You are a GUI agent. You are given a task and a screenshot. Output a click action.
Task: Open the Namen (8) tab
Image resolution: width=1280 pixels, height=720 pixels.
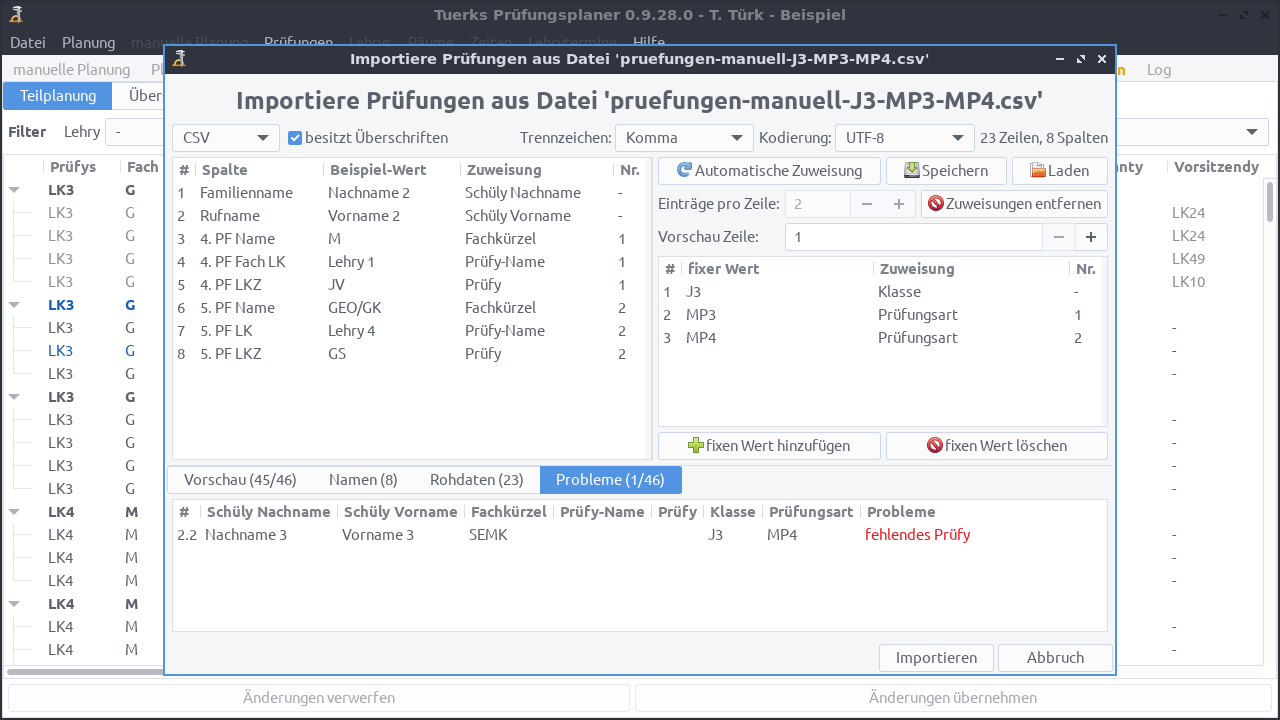pos(363,480)
